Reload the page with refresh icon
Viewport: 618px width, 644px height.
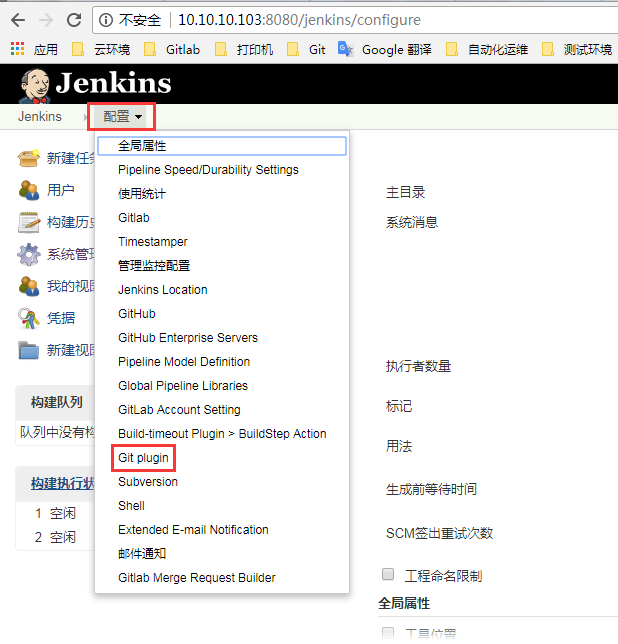(74, 20)
